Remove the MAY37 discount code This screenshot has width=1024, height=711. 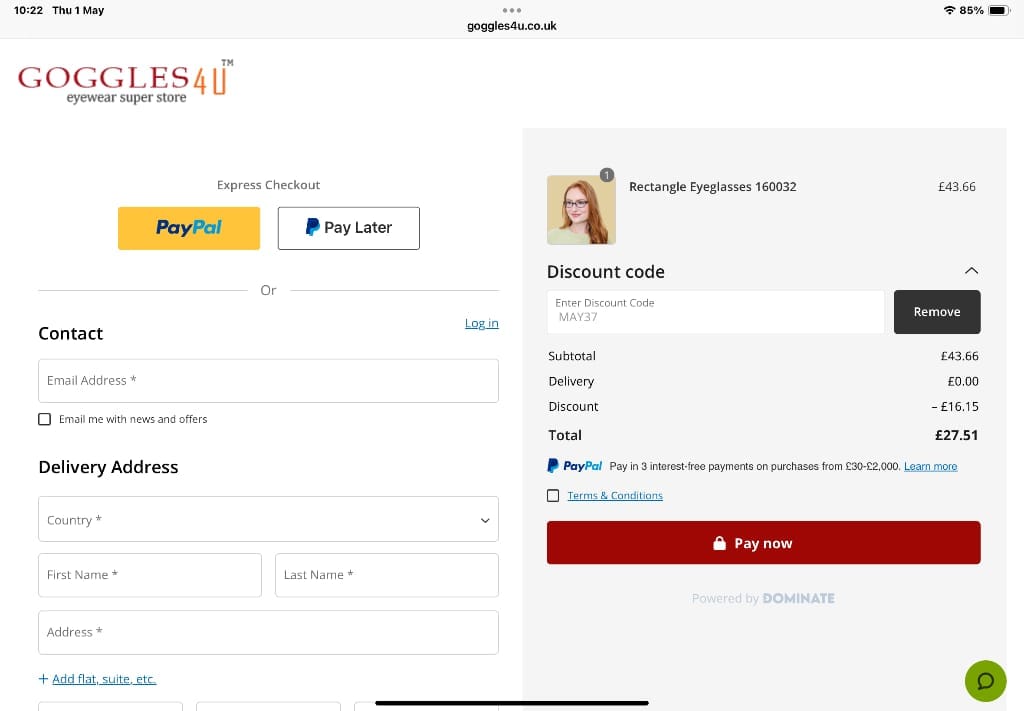pyautogui.click(x=936, y=312)
